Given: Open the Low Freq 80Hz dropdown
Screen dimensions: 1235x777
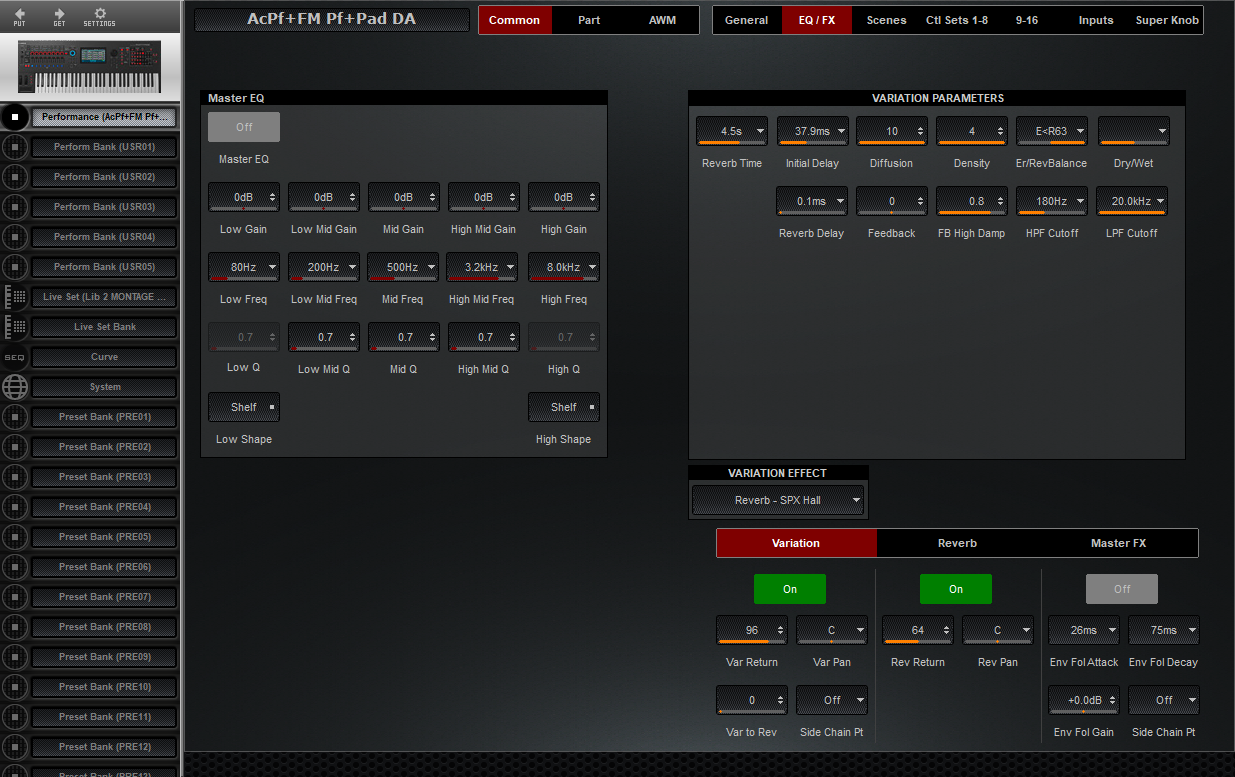Looking at the screenshot, I should (x=244, y=267).
